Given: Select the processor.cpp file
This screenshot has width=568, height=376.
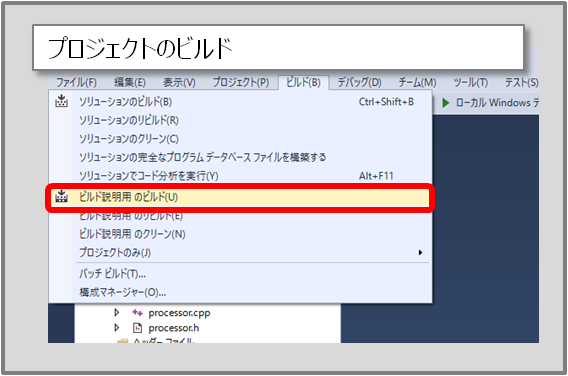Looking at the screenshot, I should (179, 313).
